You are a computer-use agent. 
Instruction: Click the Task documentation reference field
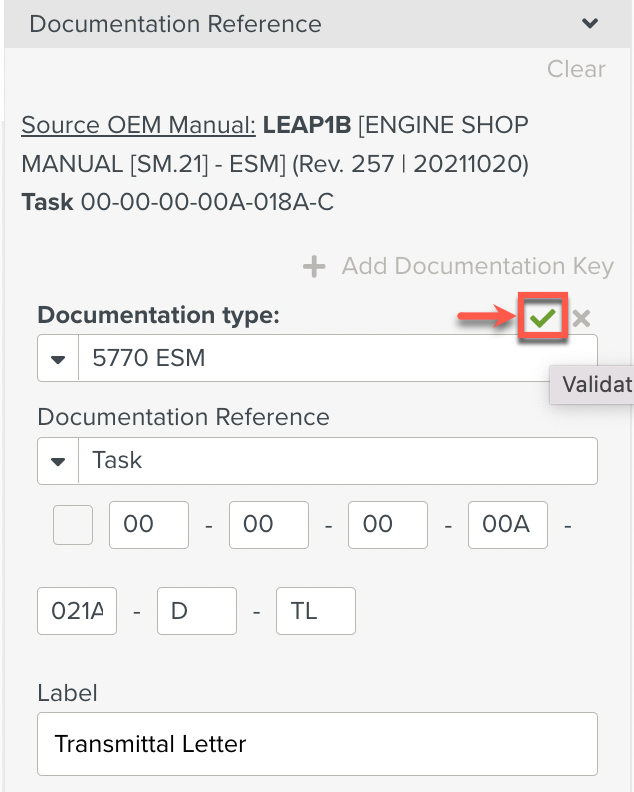pos(337,461)
